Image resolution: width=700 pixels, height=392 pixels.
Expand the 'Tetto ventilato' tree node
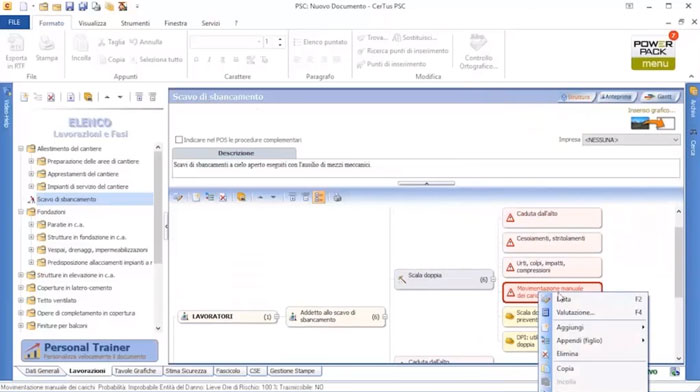pos(21,300)
